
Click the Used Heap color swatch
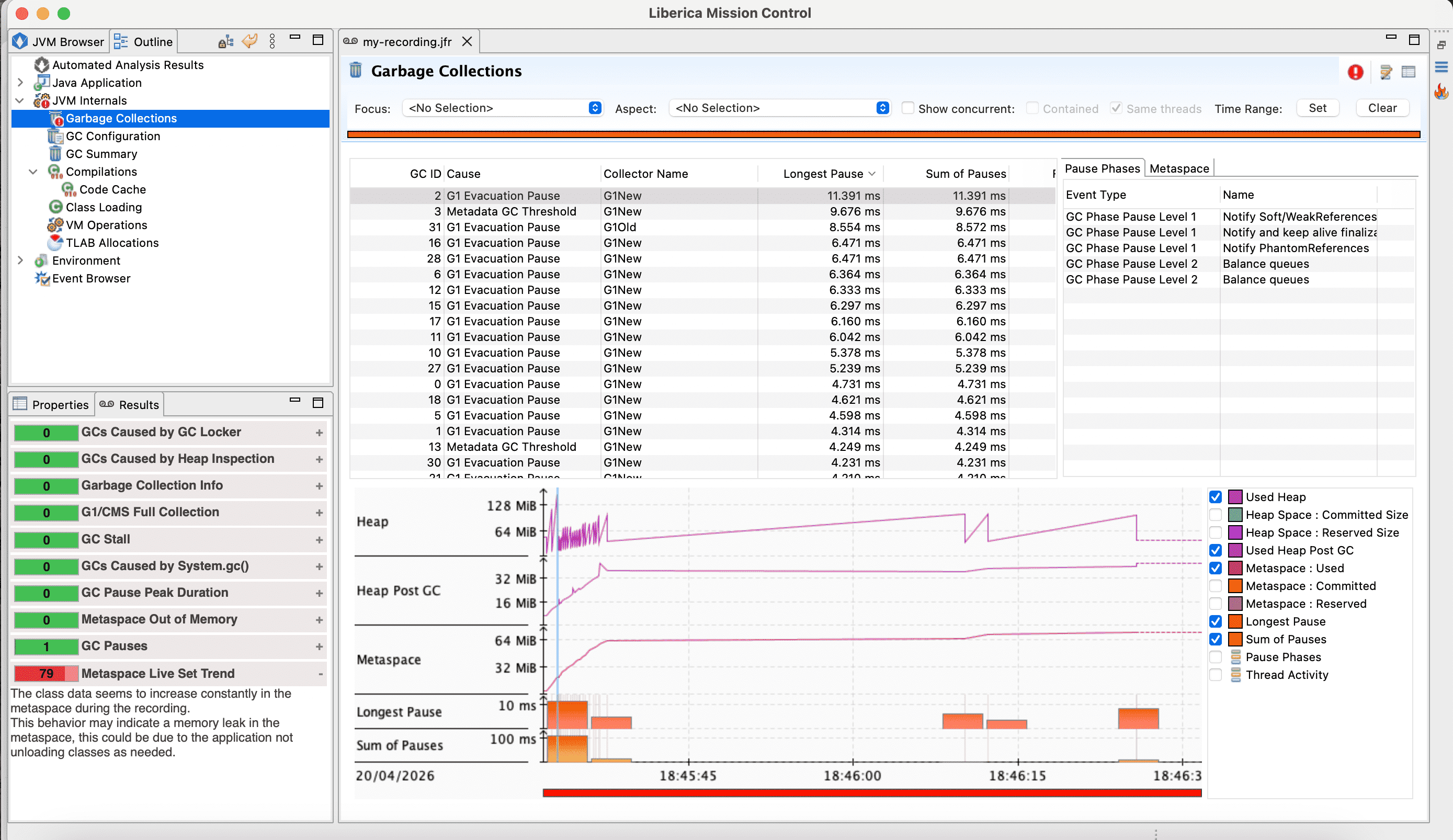coord(1235,497)
